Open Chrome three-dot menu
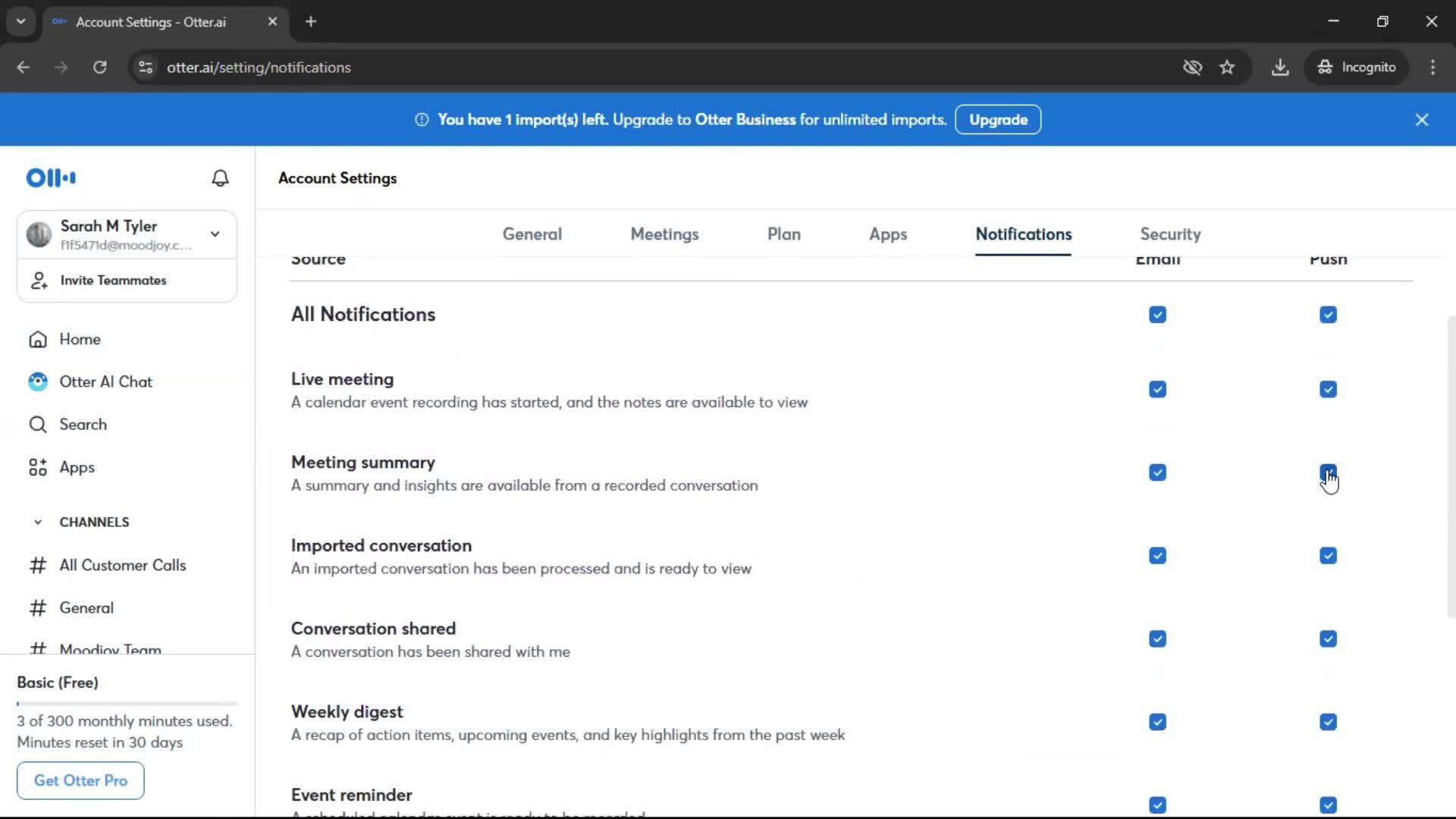The height and width of the screenshot is (819, 1456). tap(1432, 67)
